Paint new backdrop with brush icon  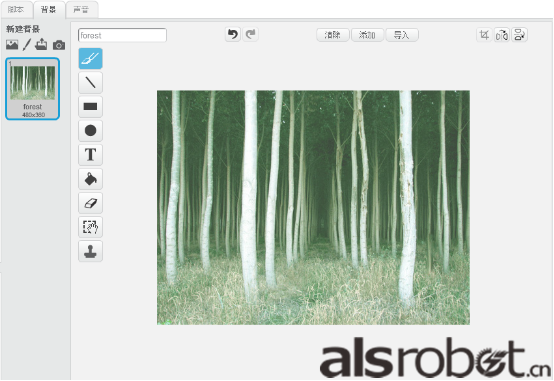pyautogui.click(x=27, y=45)
